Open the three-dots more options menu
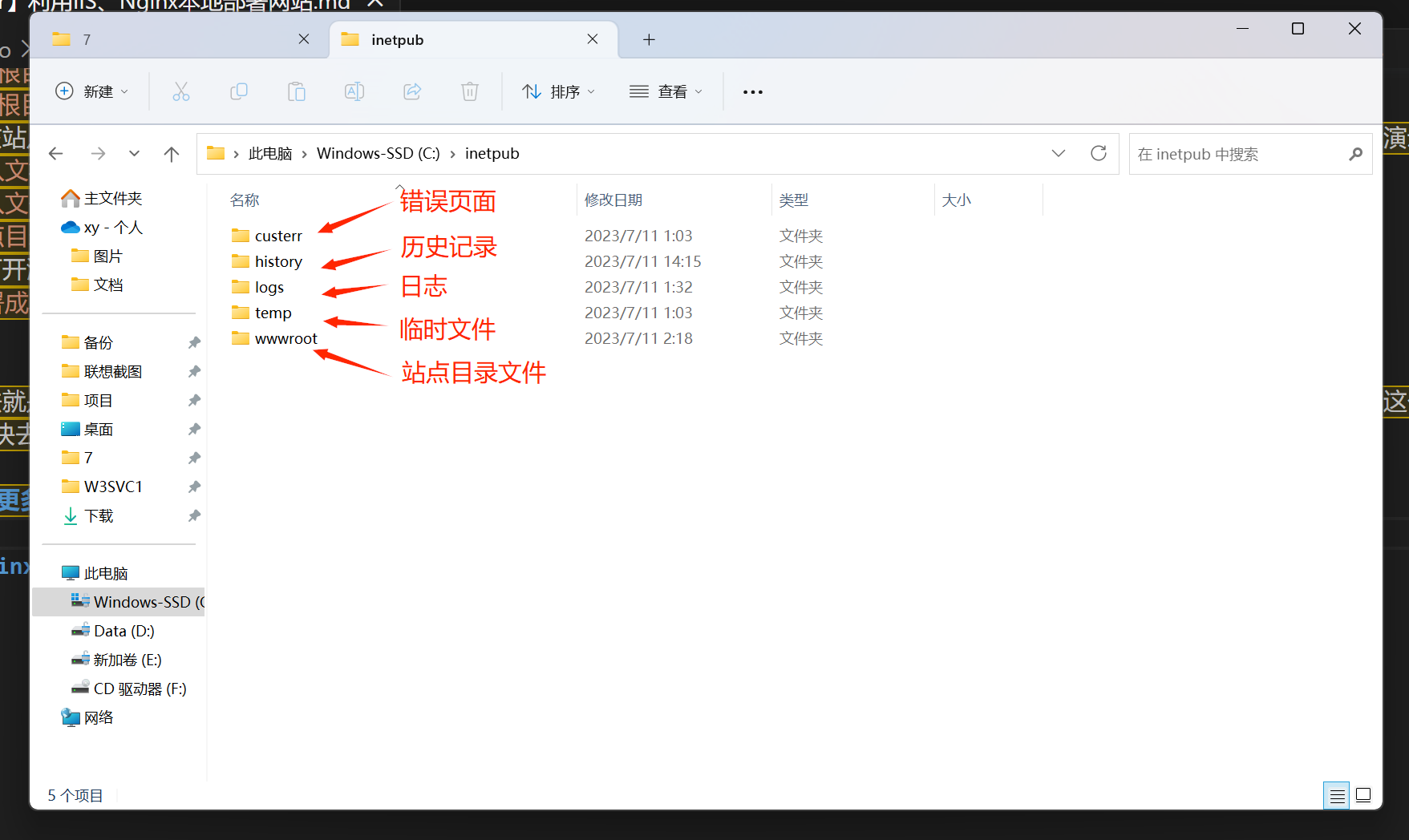Image resolution: width=1409 pixels, height=840 pixels. [753, 92]
